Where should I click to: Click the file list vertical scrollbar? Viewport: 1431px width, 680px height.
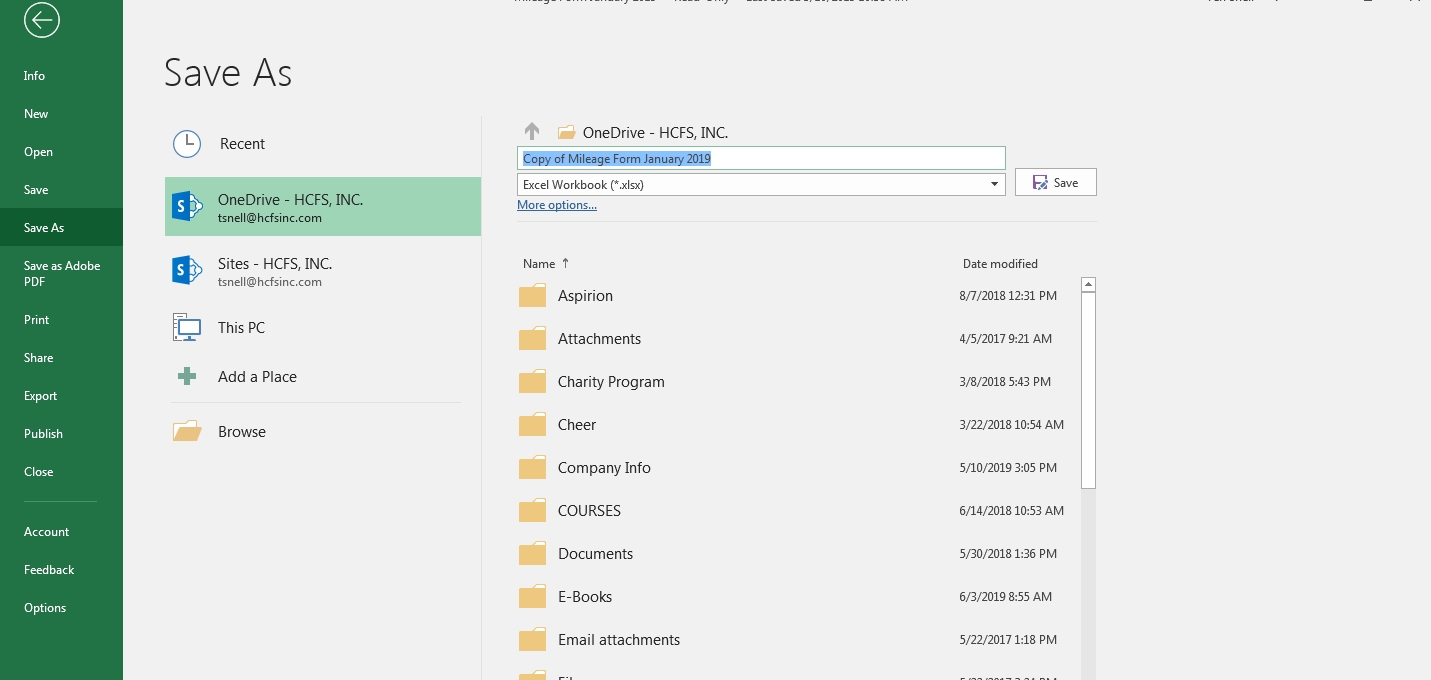pos(1089,390)
